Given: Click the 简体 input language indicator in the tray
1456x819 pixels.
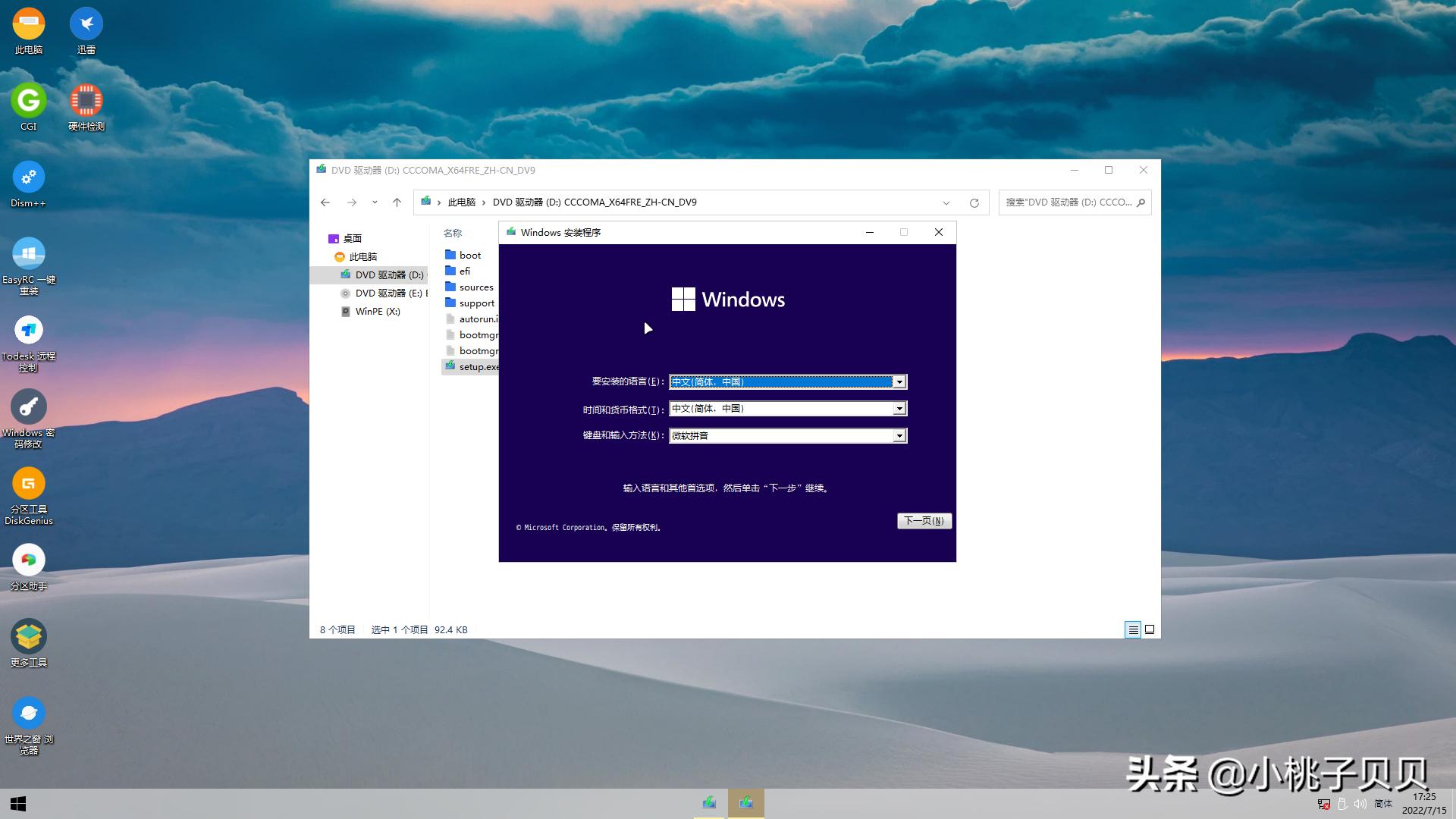Looking at the screenshot, I should (1382, 803).
